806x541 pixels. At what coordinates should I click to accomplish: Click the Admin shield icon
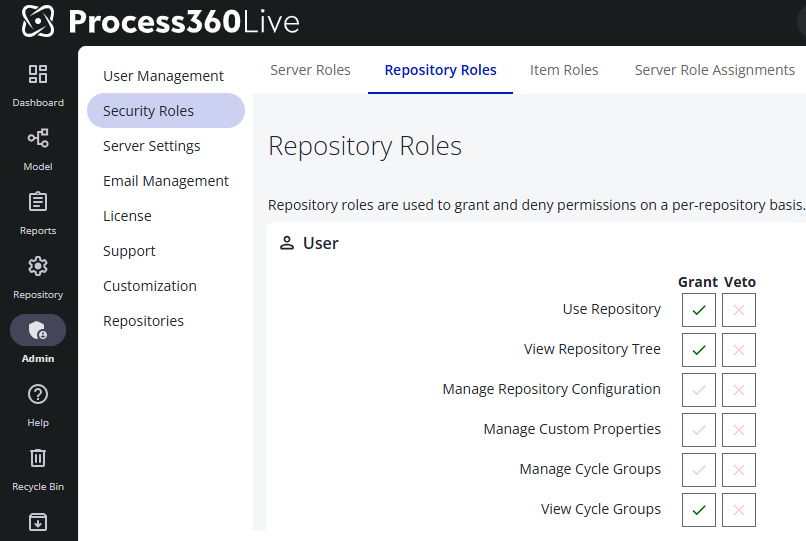coord(38,331)
